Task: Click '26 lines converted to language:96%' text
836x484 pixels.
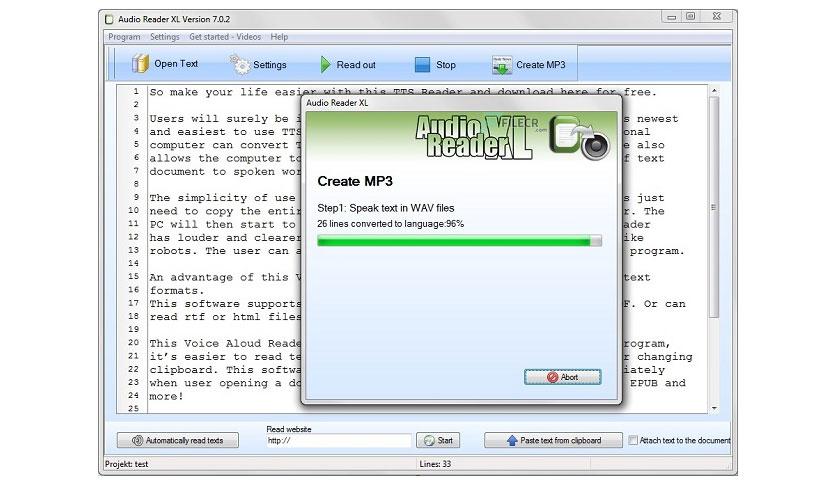Action: pos(390,224)
